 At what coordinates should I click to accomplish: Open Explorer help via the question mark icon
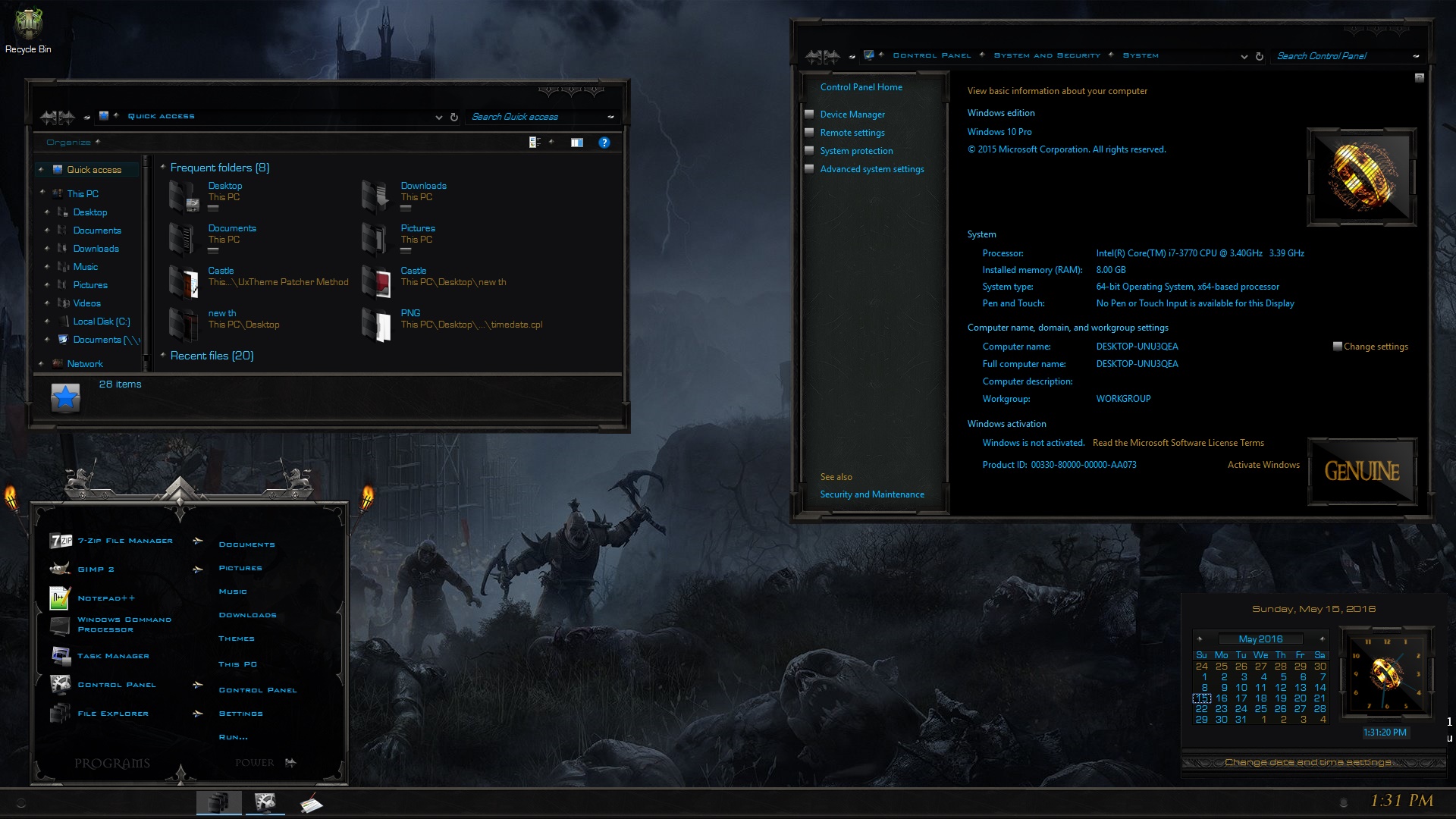click(604, 142)
